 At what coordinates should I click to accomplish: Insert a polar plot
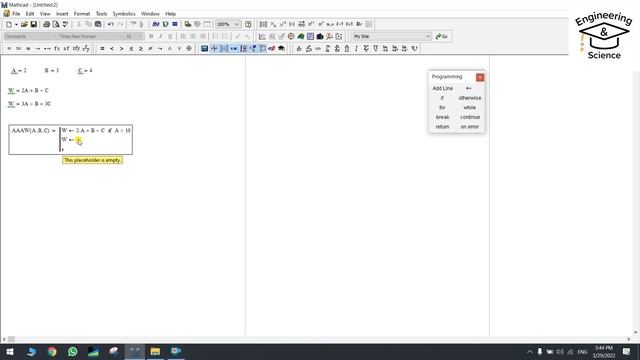click(x=291, y=36)
